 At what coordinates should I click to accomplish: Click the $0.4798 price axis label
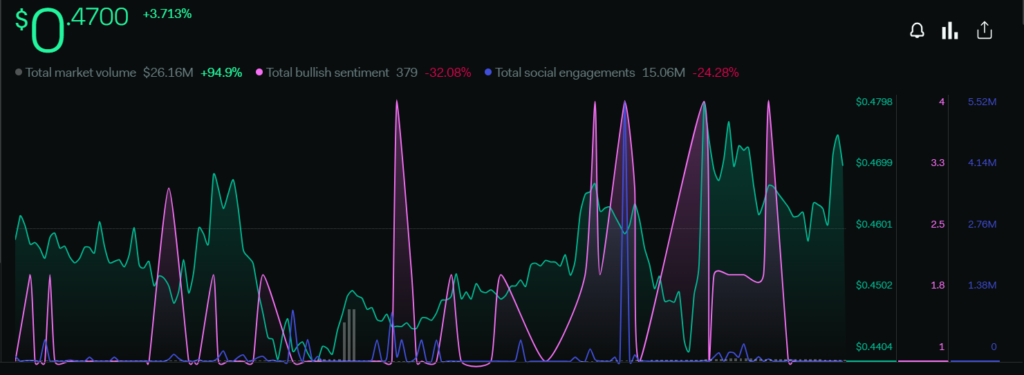coord(874,101)
